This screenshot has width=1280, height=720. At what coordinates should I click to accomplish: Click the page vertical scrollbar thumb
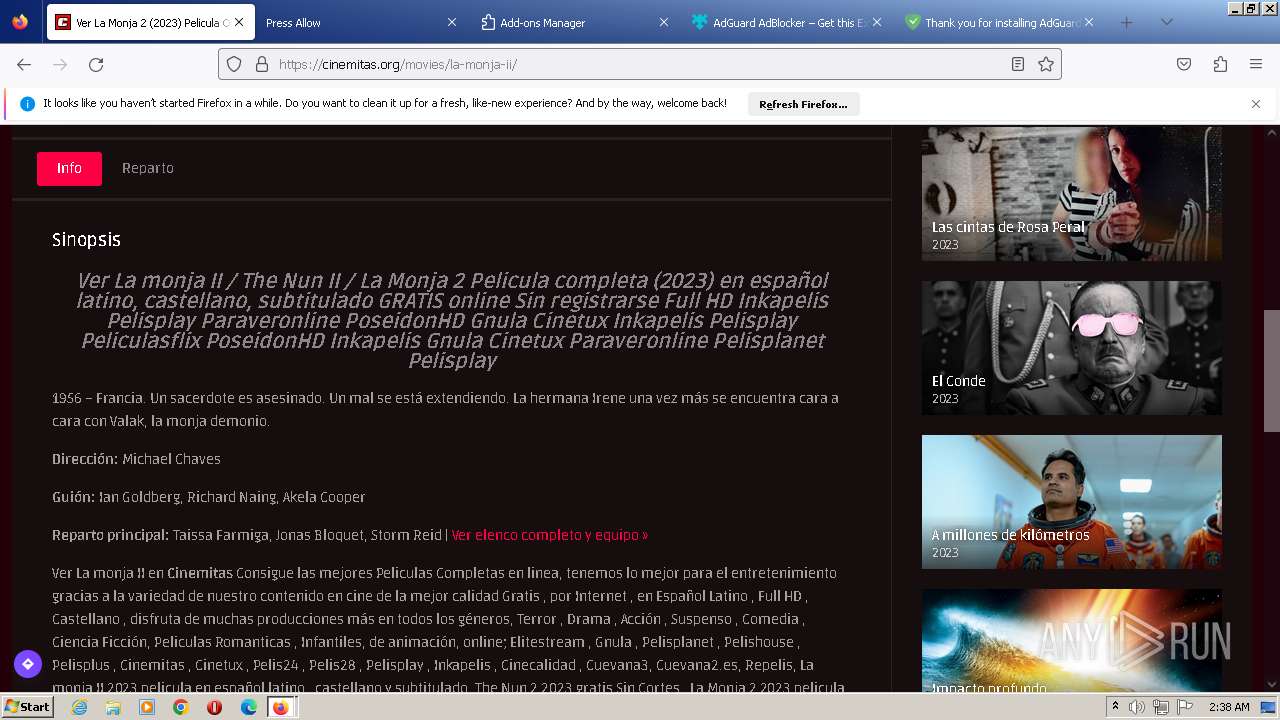(1272, 370)
